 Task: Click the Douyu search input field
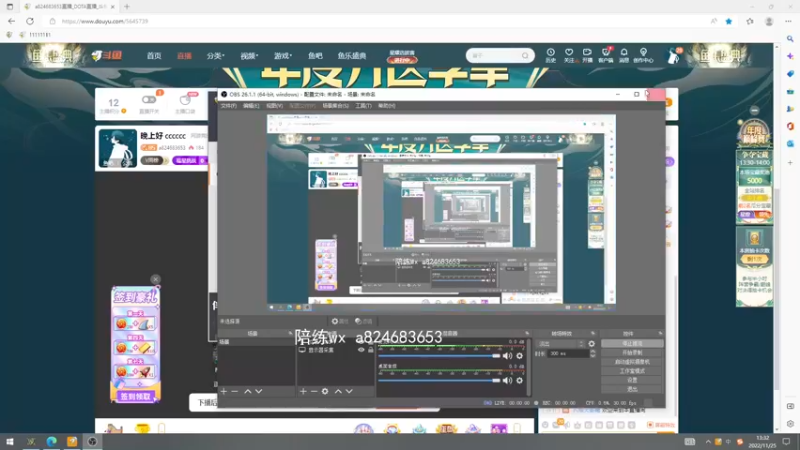495,55
